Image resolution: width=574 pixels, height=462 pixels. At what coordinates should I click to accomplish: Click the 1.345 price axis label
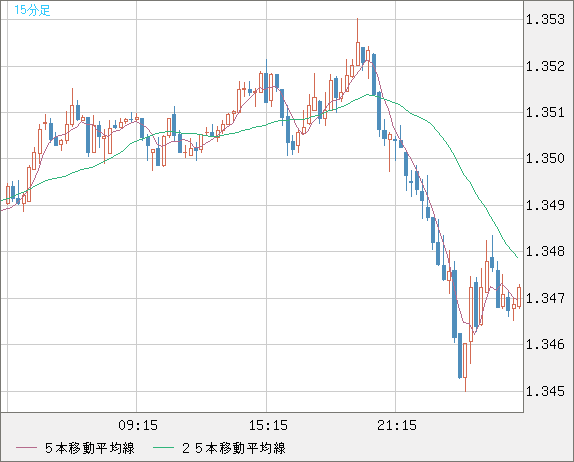coord(545,391)
